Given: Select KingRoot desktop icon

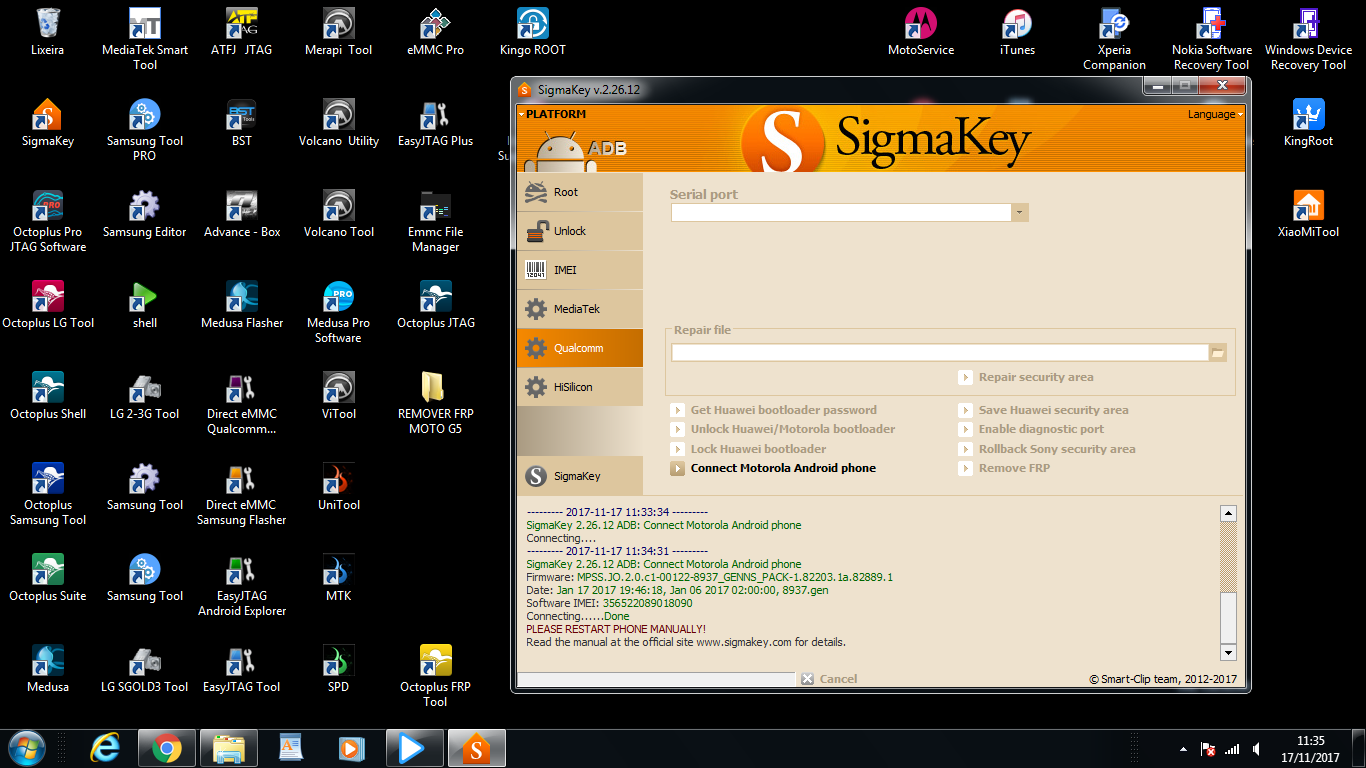Looking at the screenshot, I should pos(1308,123).
